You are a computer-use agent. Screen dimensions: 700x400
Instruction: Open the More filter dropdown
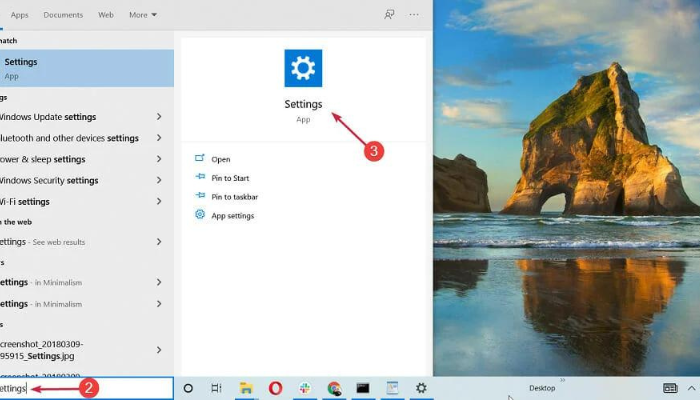143,15
